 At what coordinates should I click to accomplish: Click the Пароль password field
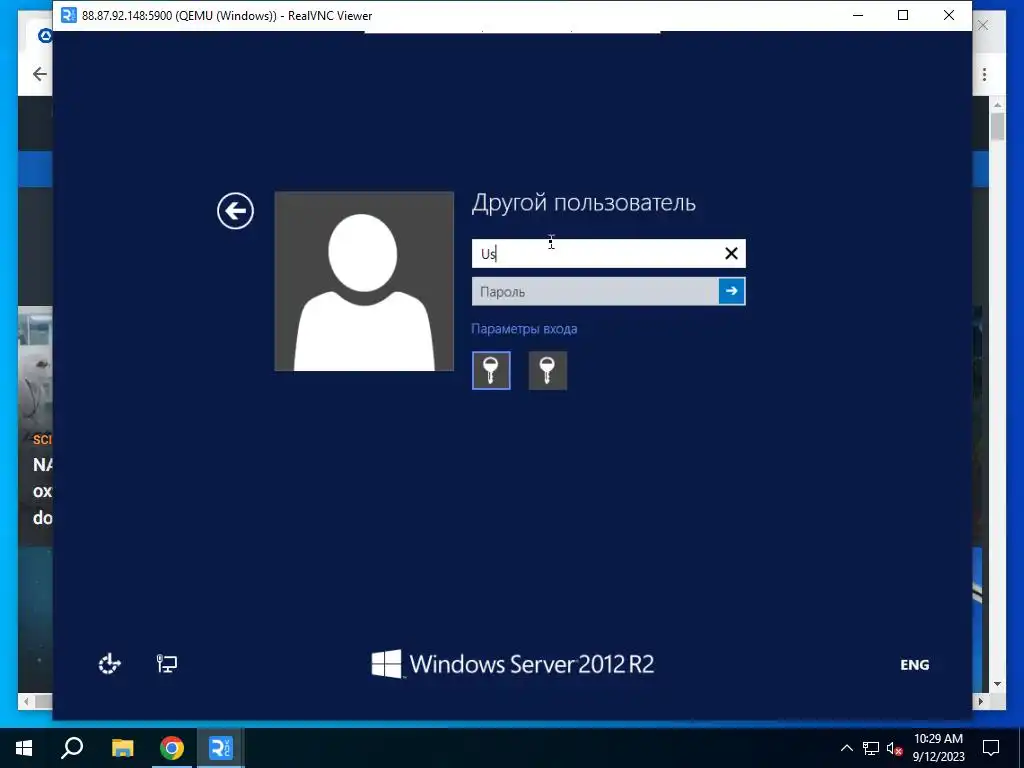pos(595,291)
